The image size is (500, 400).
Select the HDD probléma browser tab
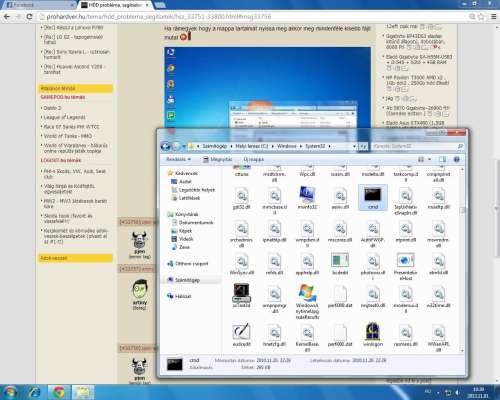115,5
